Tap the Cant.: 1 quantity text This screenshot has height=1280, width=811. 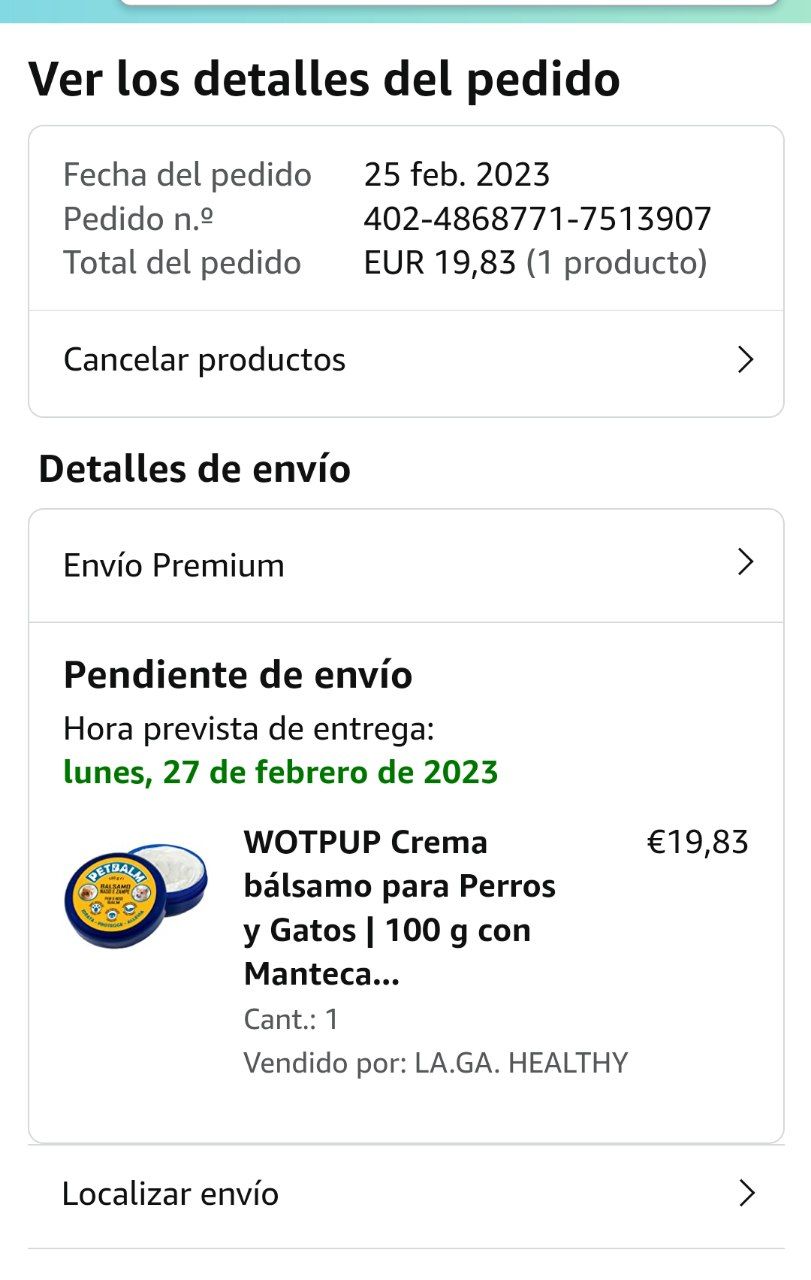[x=291, y=1020]
